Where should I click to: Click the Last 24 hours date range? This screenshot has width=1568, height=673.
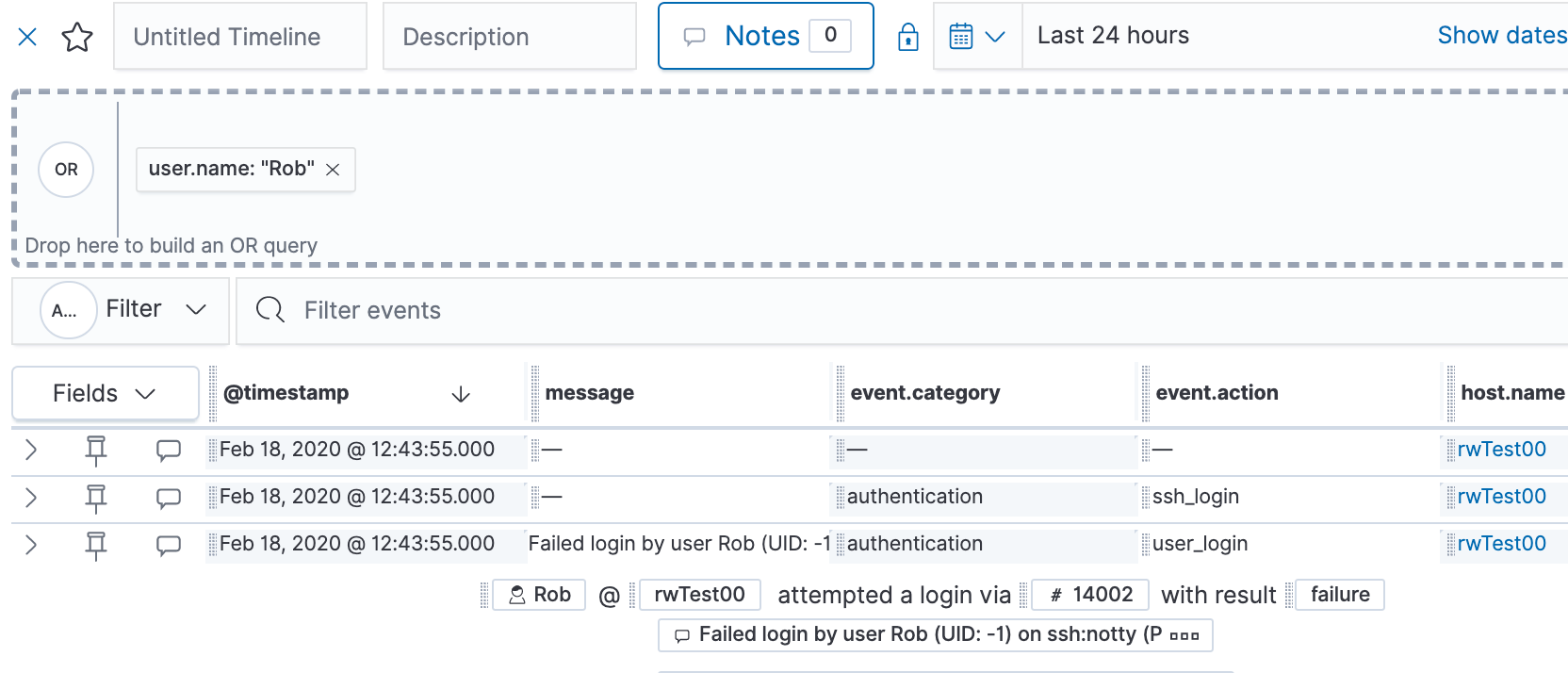point(1113,36)
